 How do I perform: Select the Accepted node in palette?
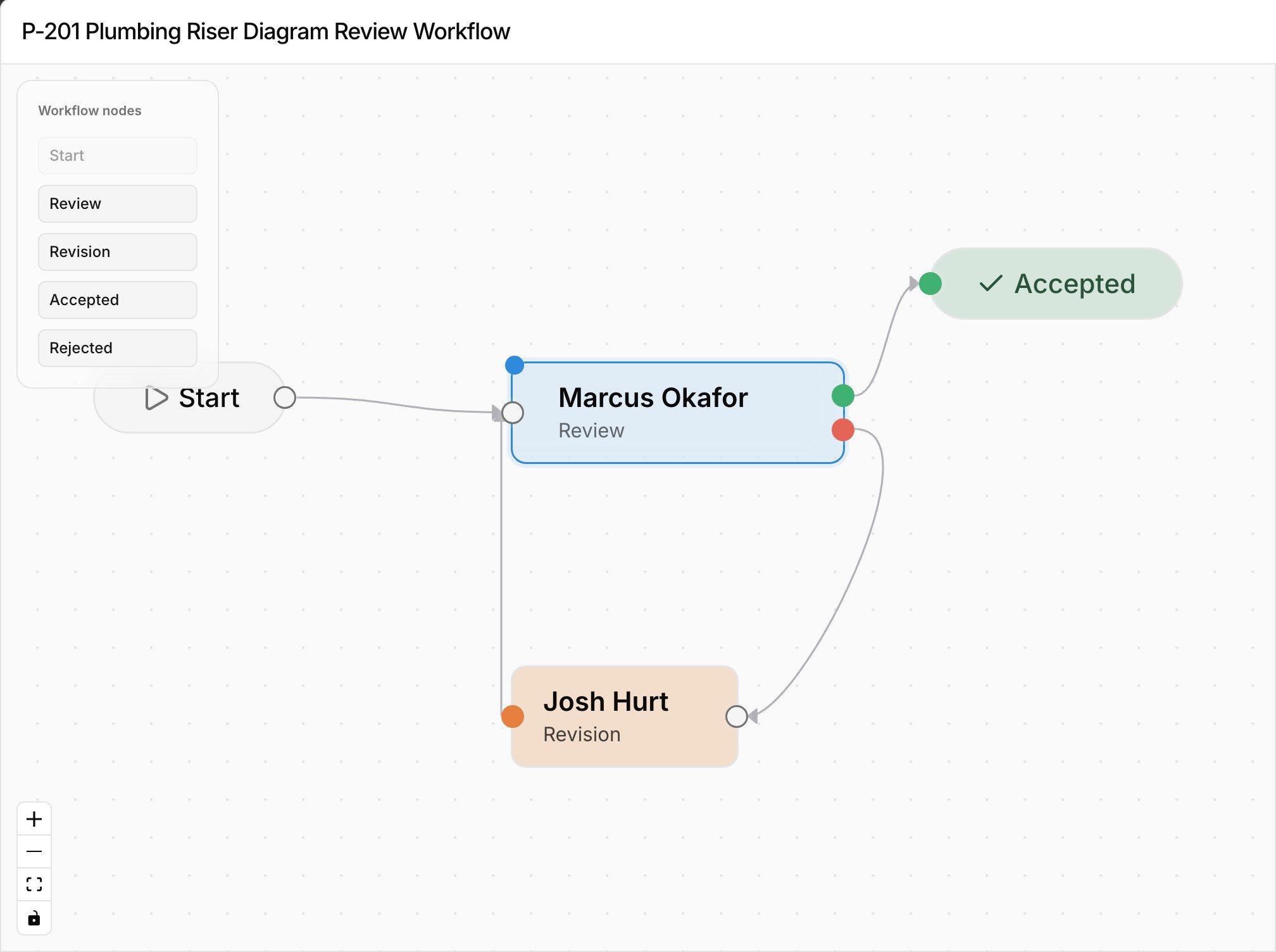(118, 300)
